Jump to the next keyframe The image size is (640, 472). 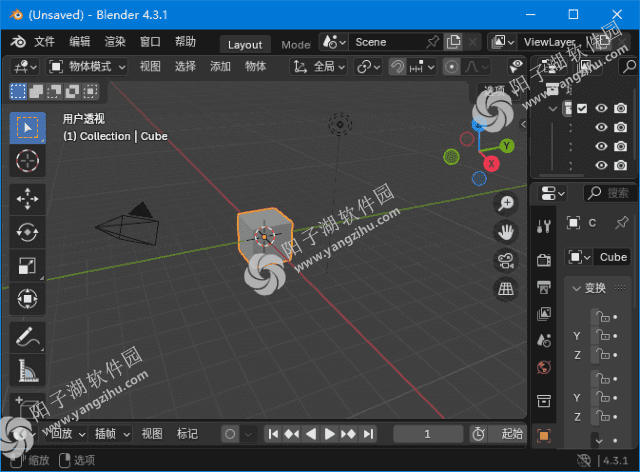(x=349, y=434)
